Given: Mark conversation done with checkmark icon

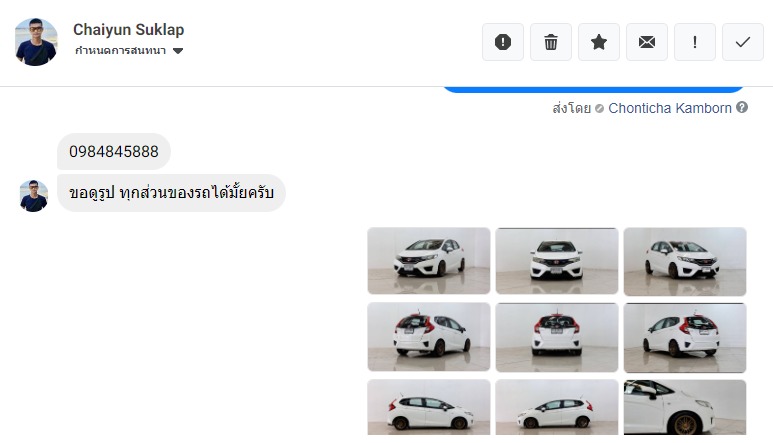Looking at the screenshot, I should pyautogui.click(x=742, y=42).
